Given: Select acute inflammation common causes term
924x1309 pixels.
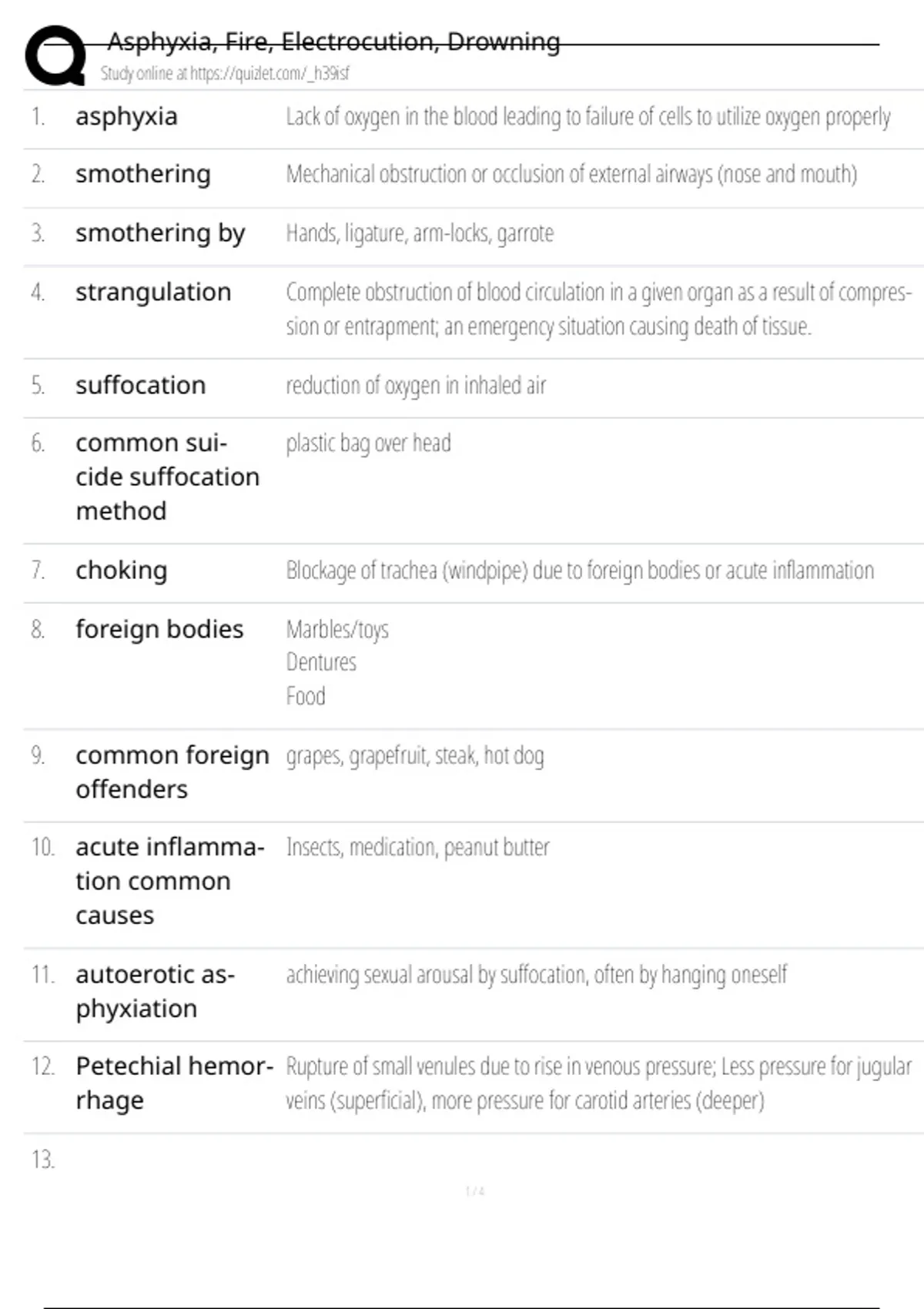Looking at the screenshot, I should (x=170, y=881).
